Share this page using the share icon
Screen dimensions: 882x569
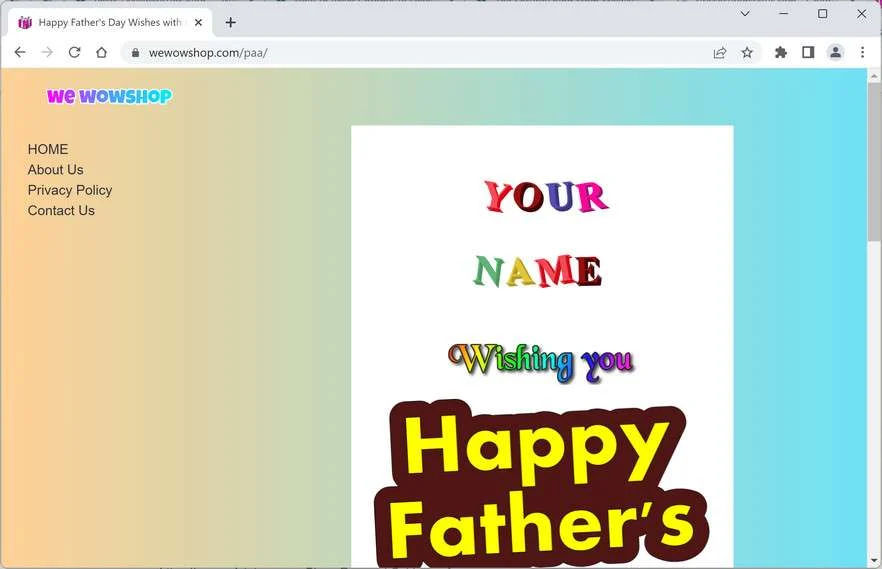pyautogui.click(x=719, y=53)
